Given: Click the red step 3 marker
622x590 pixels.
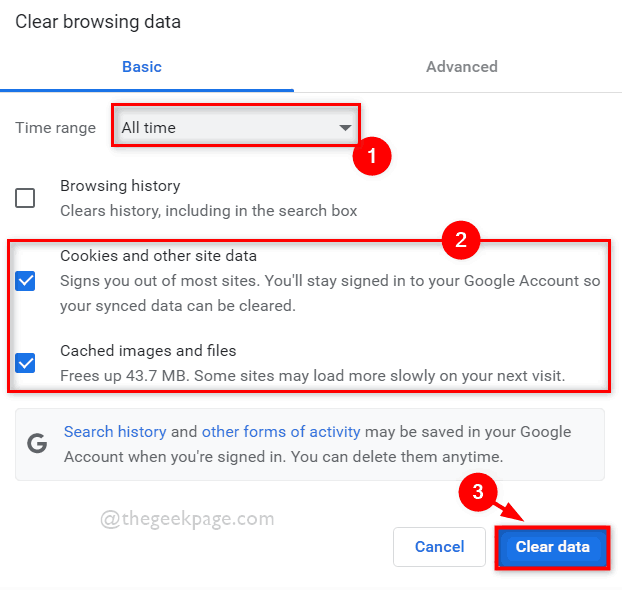Looking at the screenshot, I should [x=478, y=492].
